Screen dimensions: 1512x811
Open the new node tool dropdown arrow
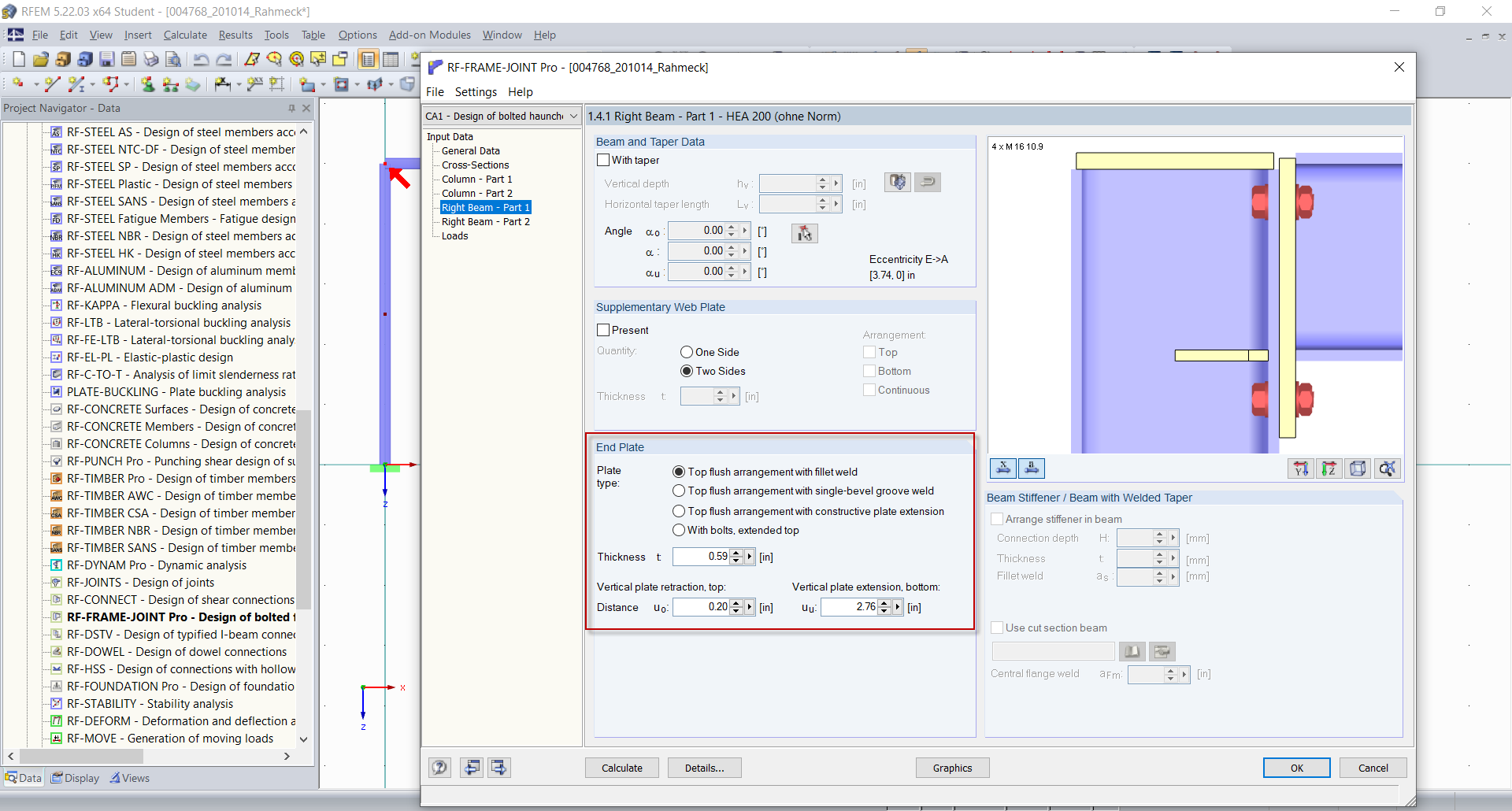tap(36, 84)
